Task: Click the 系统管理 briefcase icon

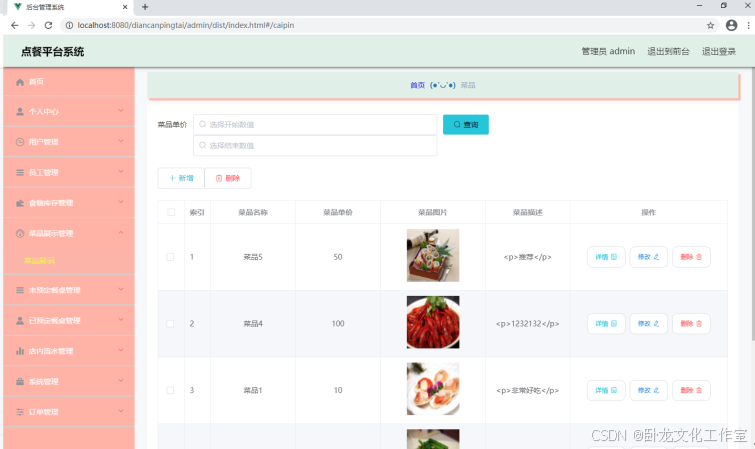Action: tap(20, 382)
